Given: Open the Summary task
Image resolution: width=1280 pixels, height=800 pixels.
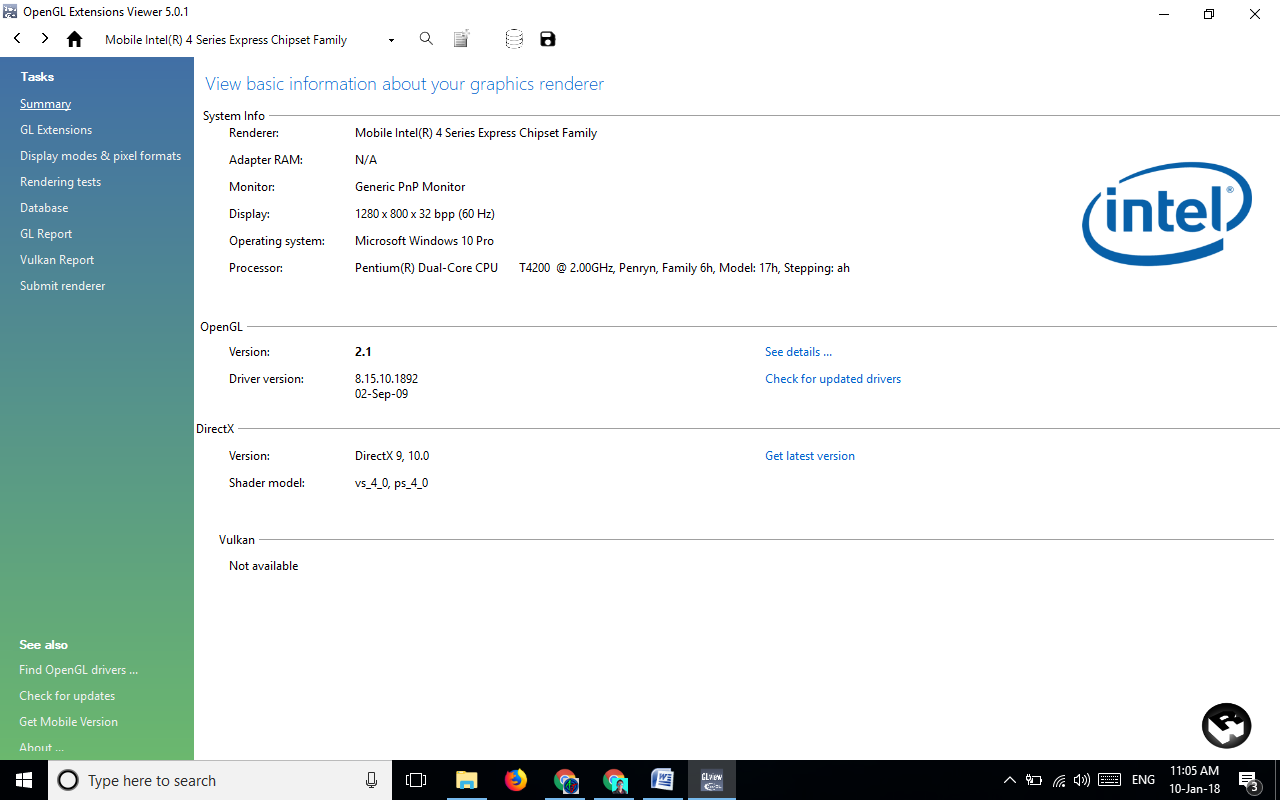Looking at the screenshot, I should [45, 104].
